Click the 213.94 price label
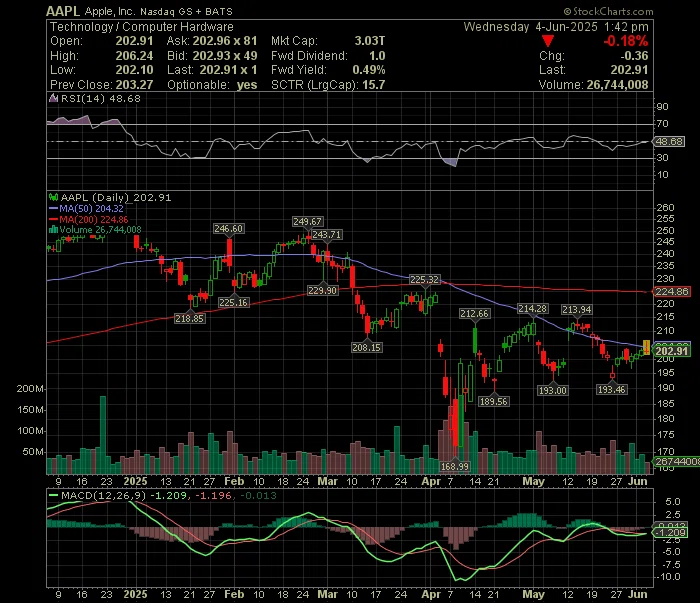The height and width of the screenshot is (603, 700). coord(577,309)
